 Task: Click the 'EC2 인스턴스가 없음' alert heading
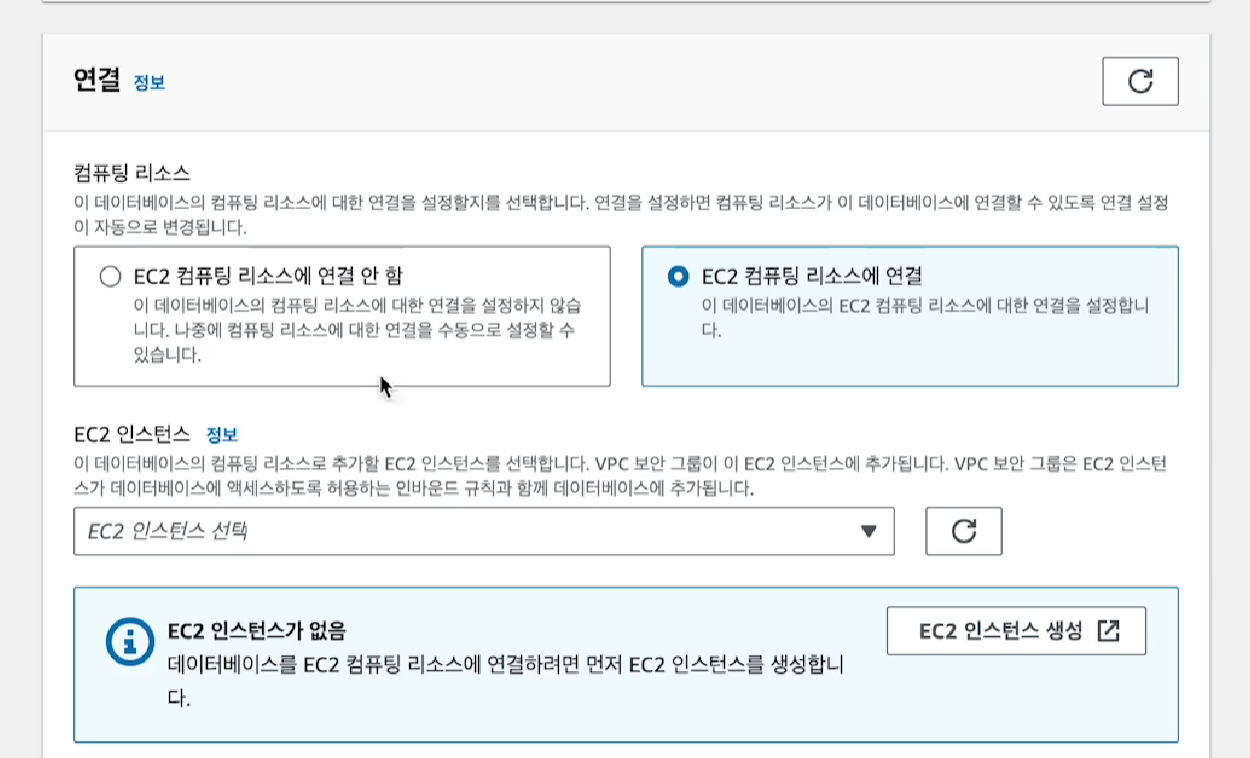257,631
